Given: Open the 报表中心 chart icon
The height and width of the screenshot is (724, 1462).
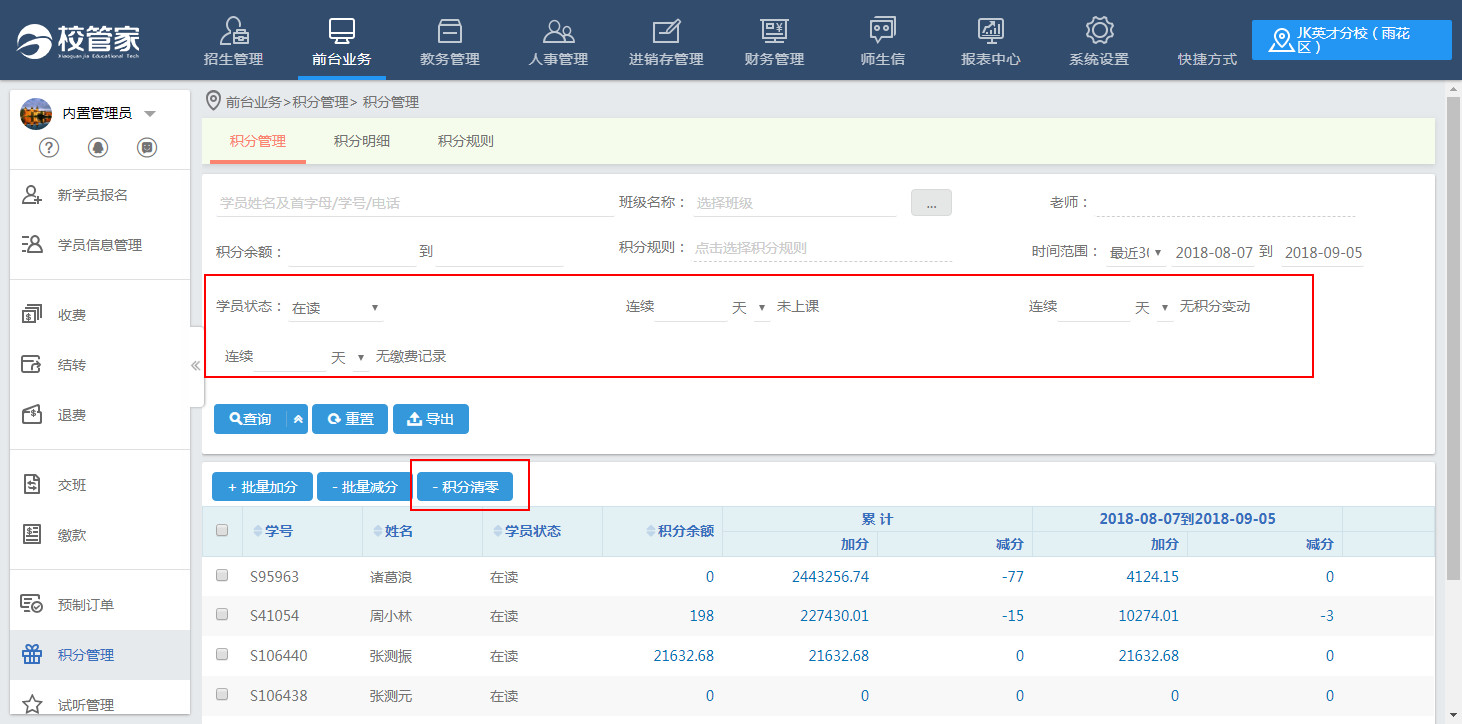Looking at the screenshot, I should [x=990, y=31].
